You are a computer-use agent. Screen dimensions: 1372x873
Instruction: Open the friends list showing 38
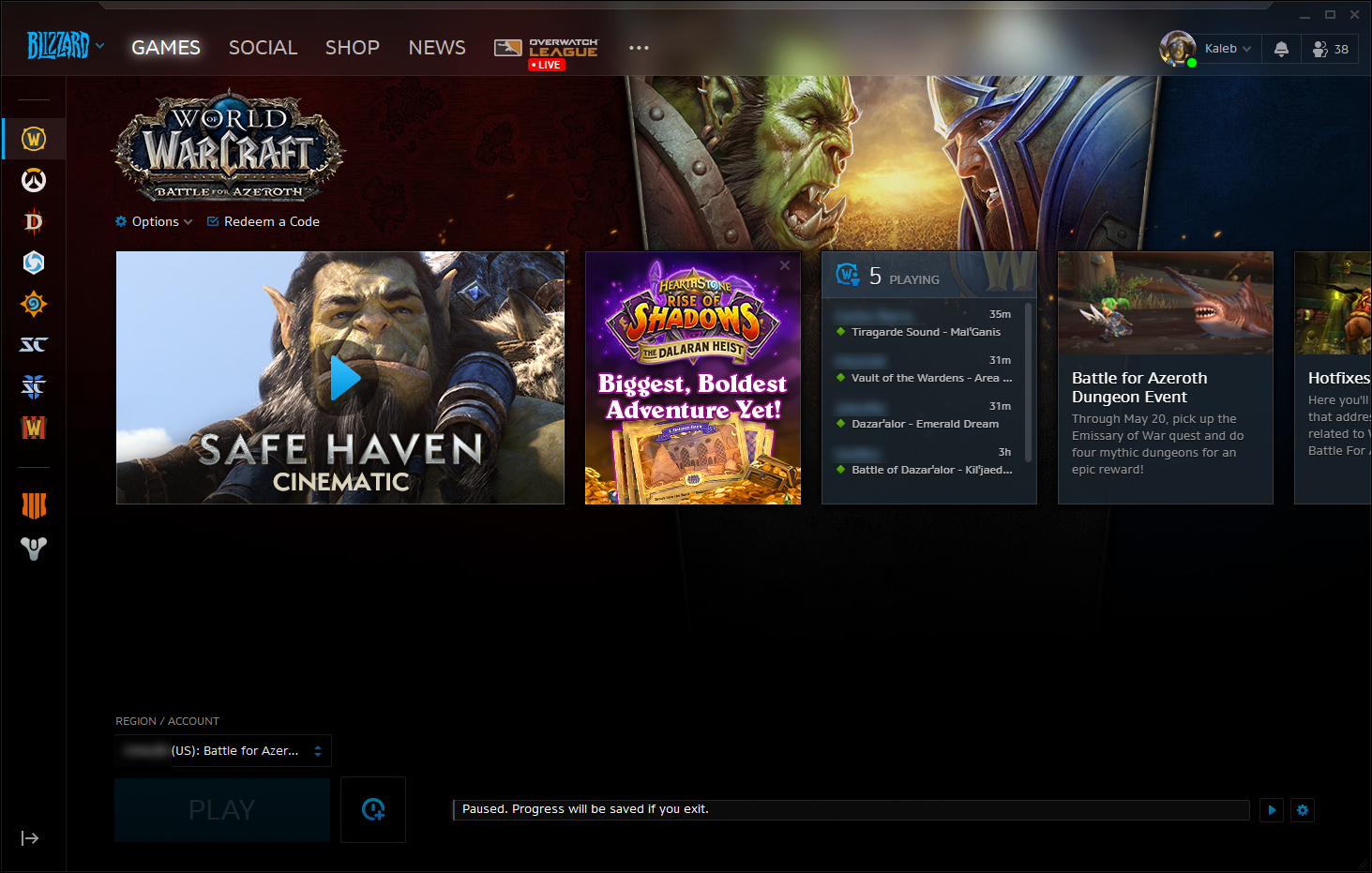1330,49
